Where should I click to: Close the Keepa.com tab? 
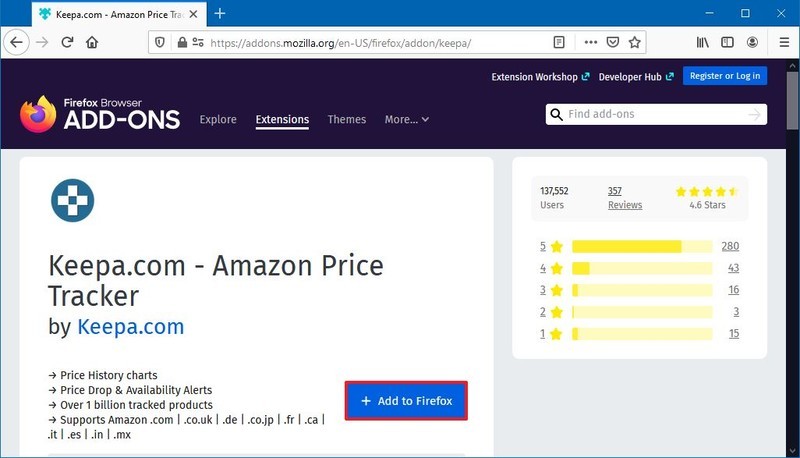click(x=193, y=14)
